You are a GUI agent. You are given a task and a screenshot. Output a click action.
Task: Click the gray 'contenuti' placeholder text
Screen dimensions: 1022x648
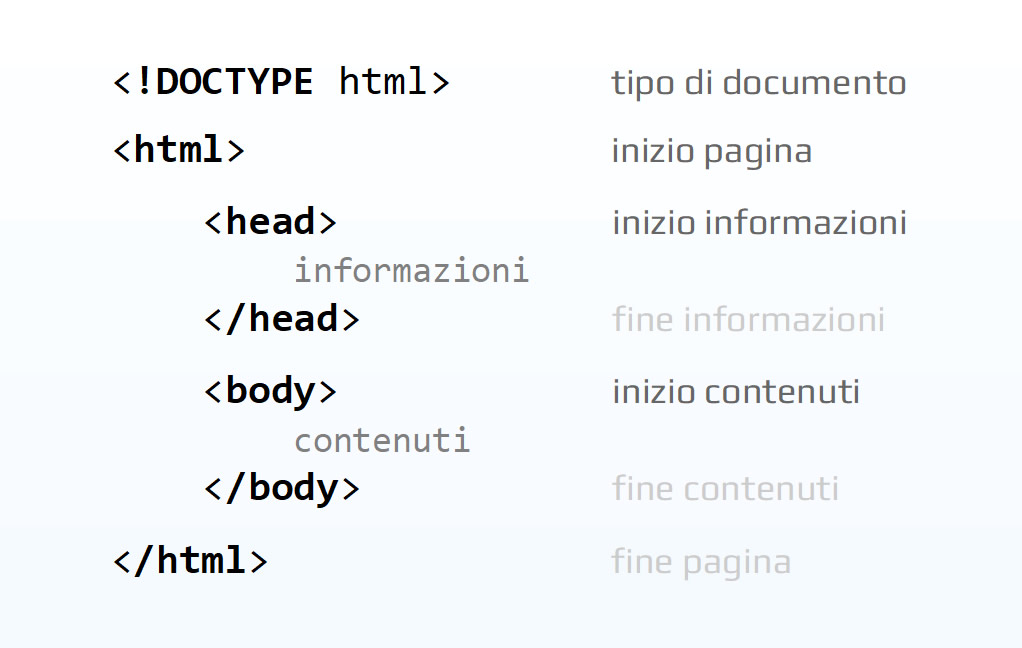[382, 441]
